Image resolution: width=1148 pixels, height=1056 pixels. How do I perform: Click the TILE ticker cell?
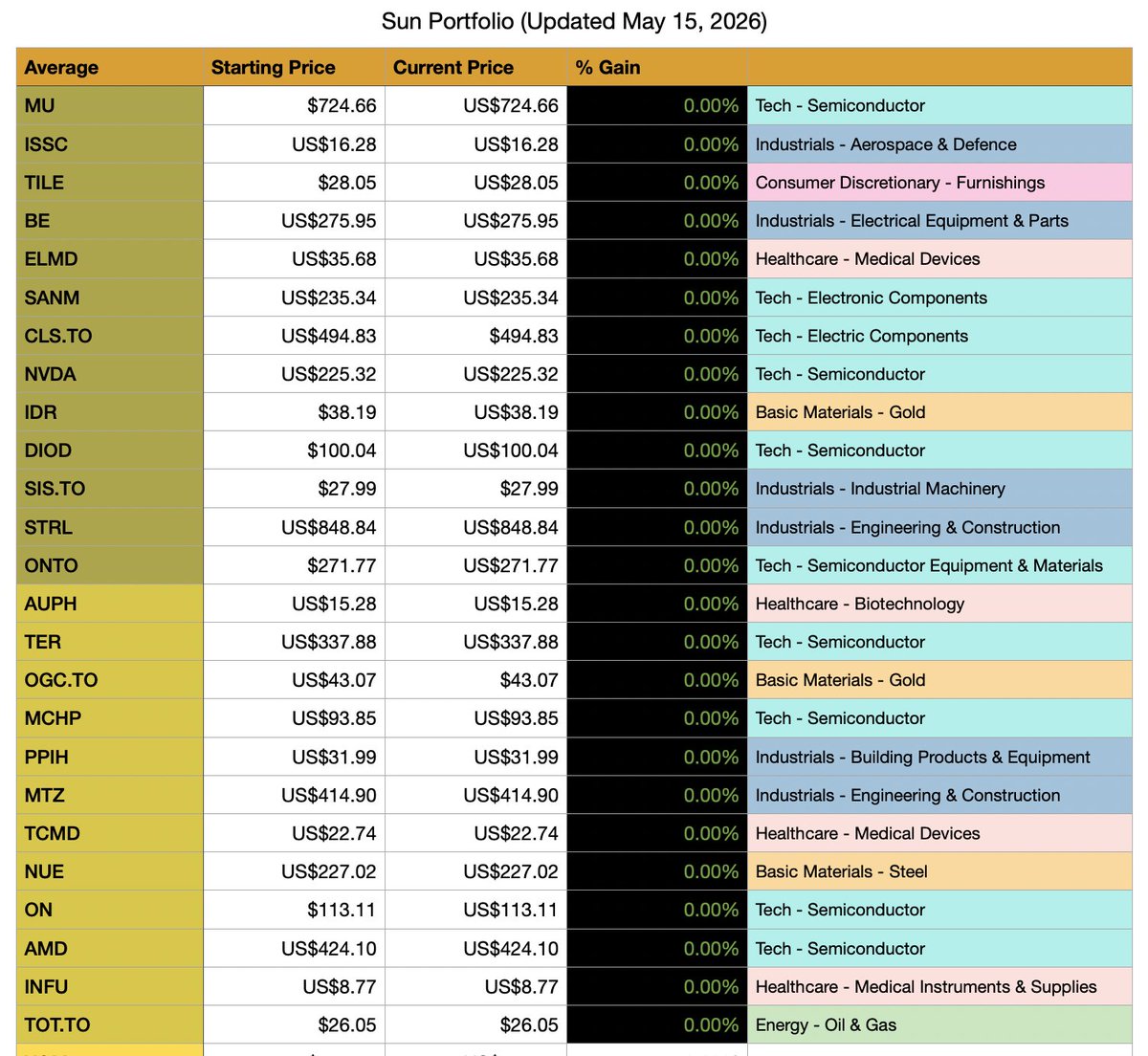pyautogui.click(x=110, y=182)
